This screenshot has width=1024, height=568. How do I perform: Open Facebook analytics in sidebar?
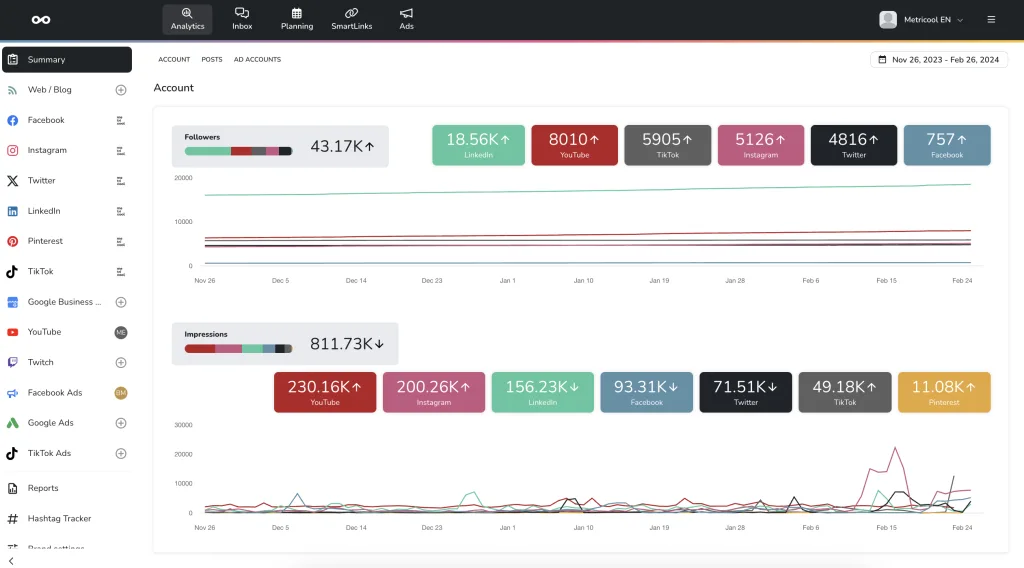click(46, 120)
